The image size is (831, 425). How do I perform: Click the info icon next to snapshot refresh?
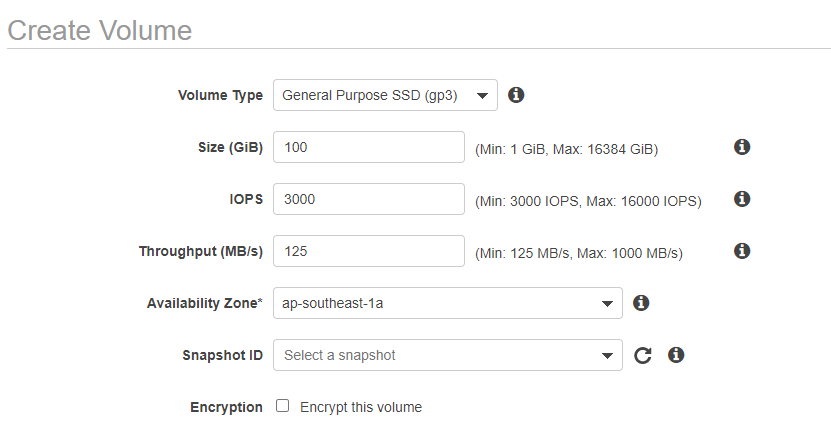click(676, 355)
